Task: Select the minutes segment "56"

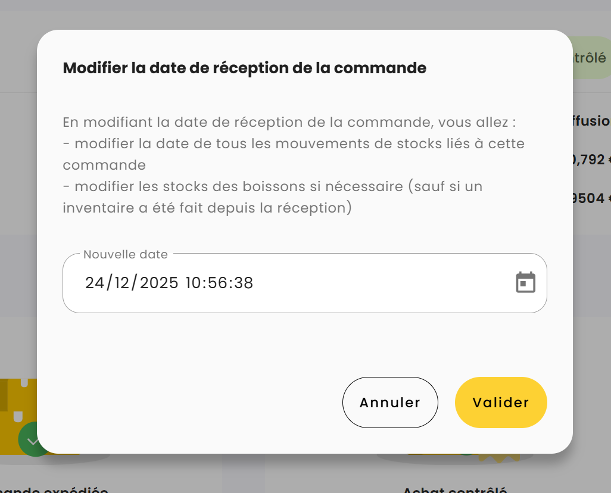Action: tap(218, 283)
